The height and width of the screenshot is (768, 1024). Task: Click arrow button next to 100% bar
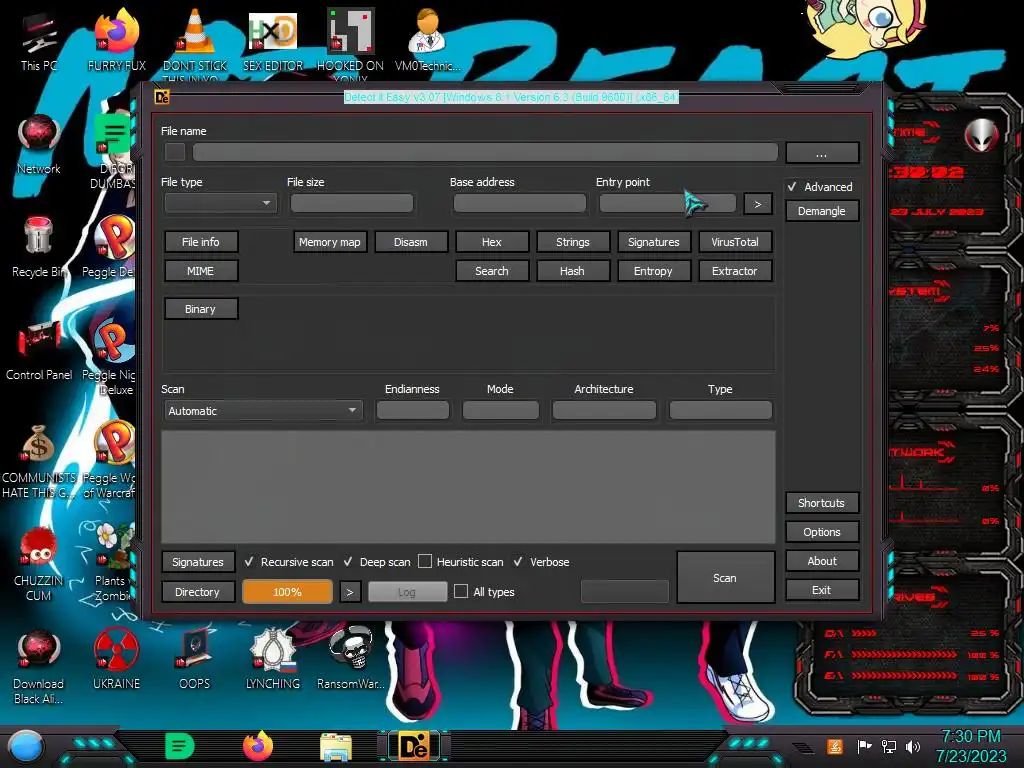click(x=350, y=592)
